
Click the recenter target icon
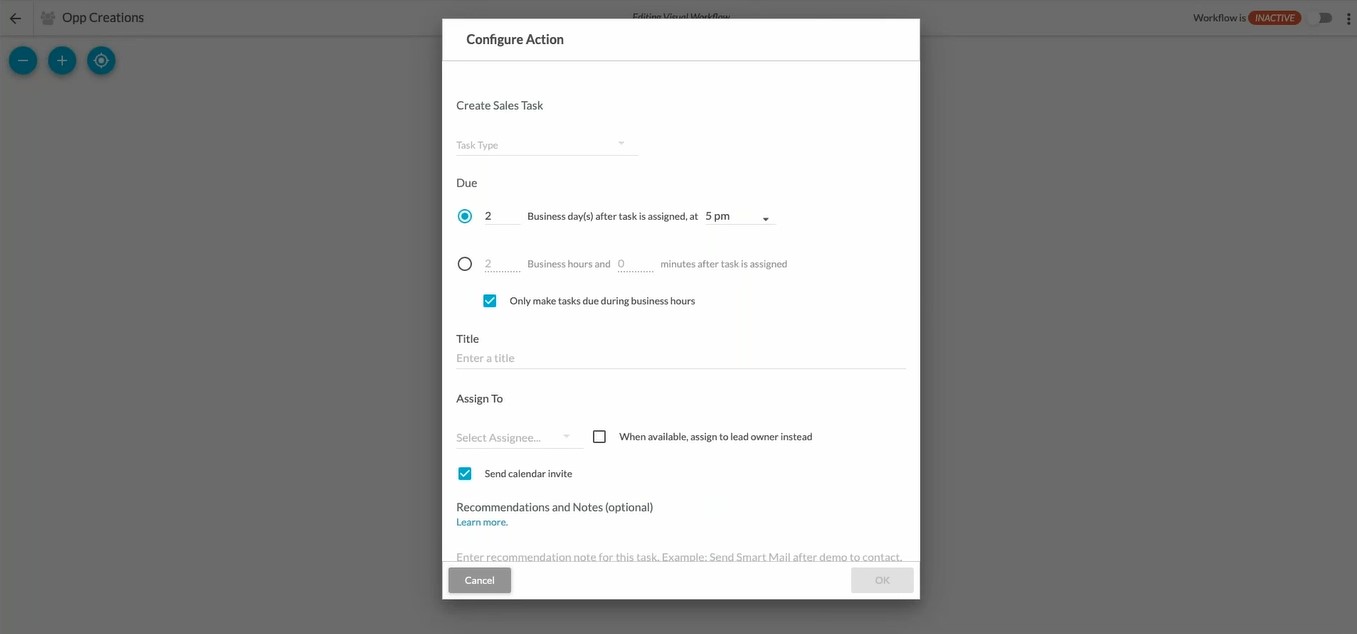(x=101, y=61)
